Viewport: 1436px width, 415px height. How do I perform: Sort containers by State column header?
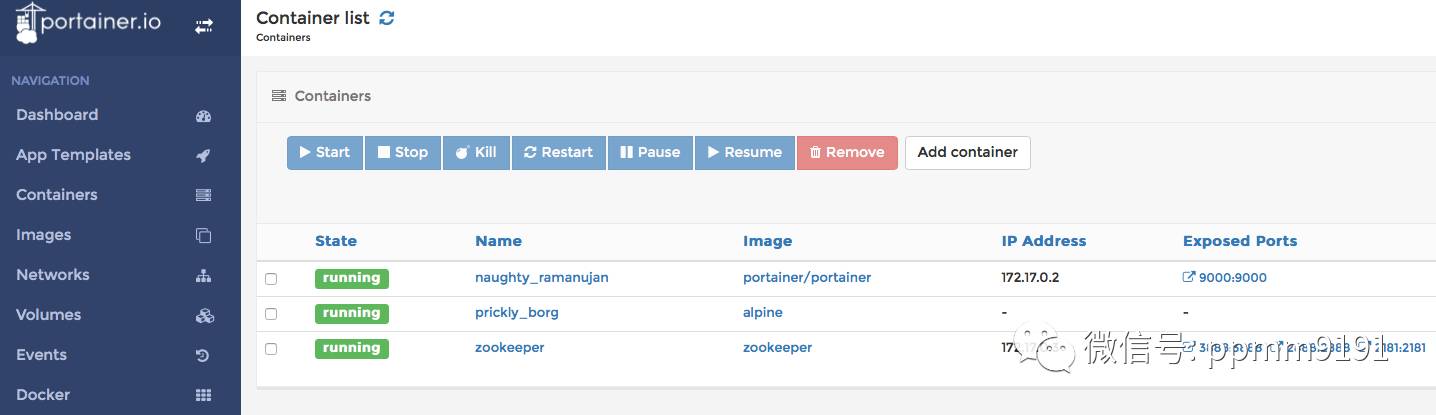336,241
